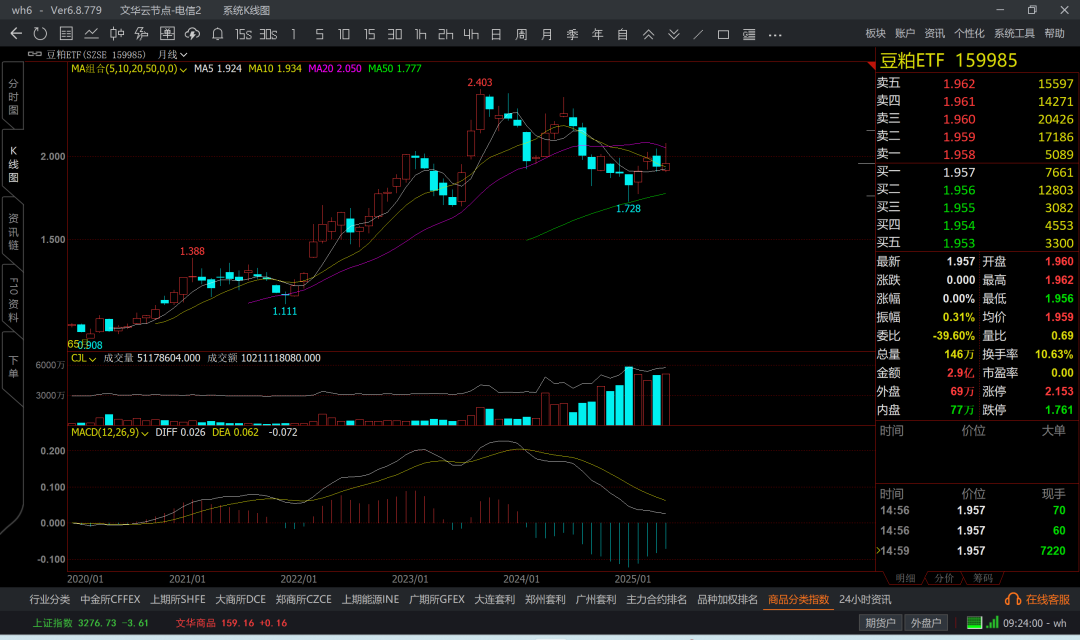Toggle the 周 weekly period
The width and height of the screenshot is (1080, 640).
coord(521,34)
